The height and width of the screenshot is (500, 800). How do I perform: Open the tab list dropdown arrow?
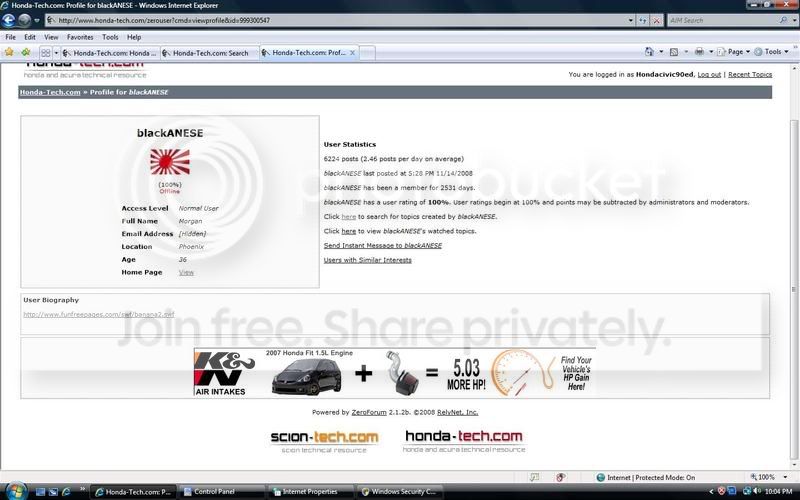pyautogui.click(x=56, y=53)
